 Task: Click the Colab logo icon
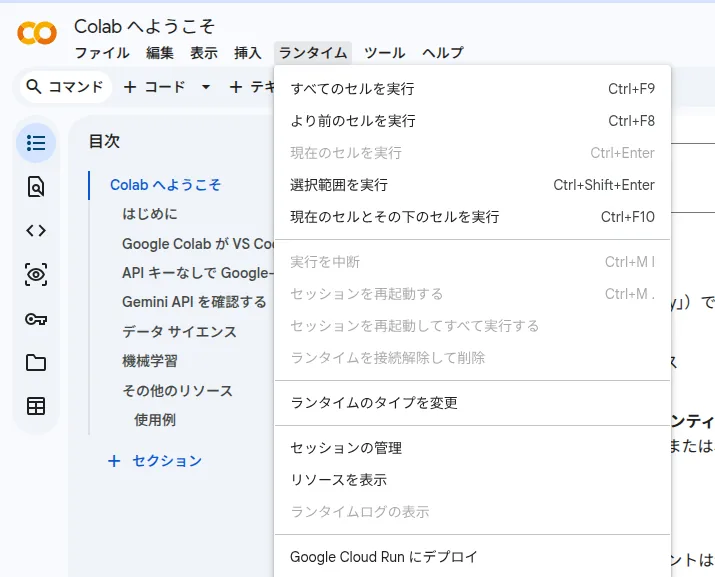coord(37,33)
